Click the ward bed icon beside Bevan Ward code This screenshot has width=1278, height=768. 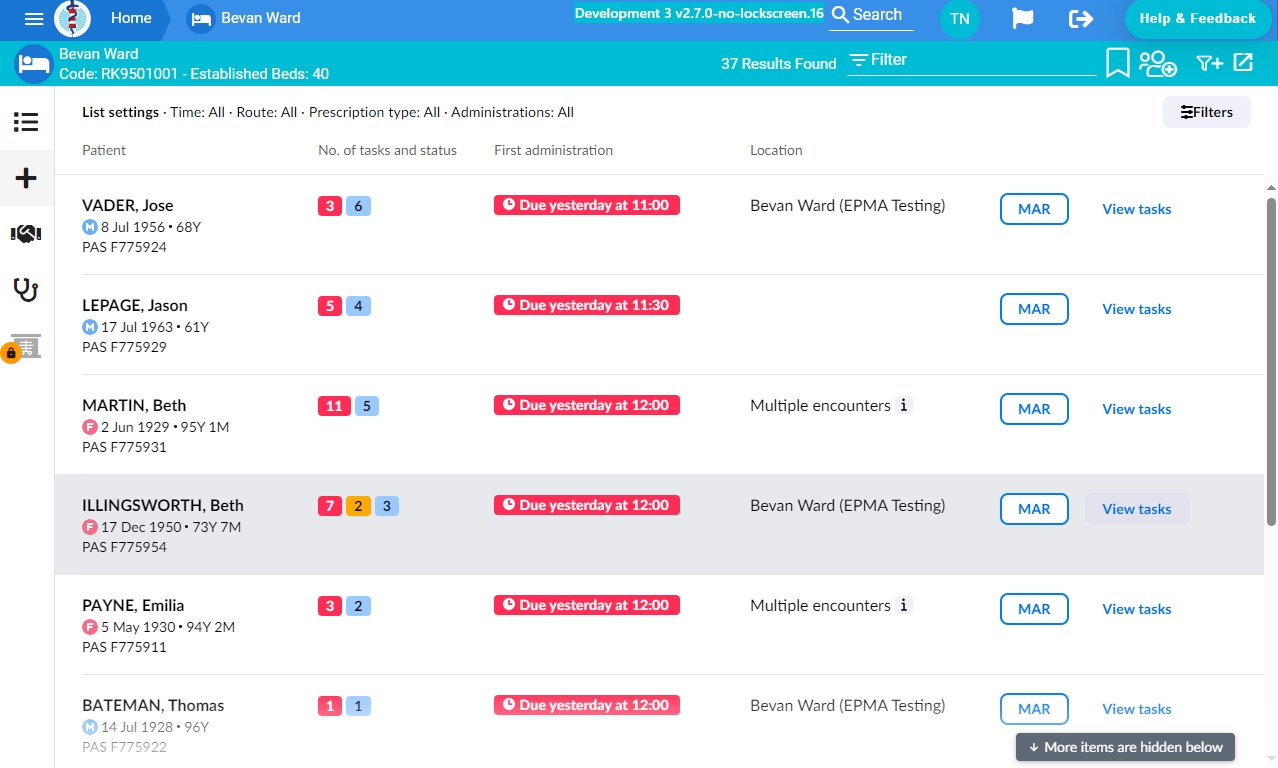(33, 64)
